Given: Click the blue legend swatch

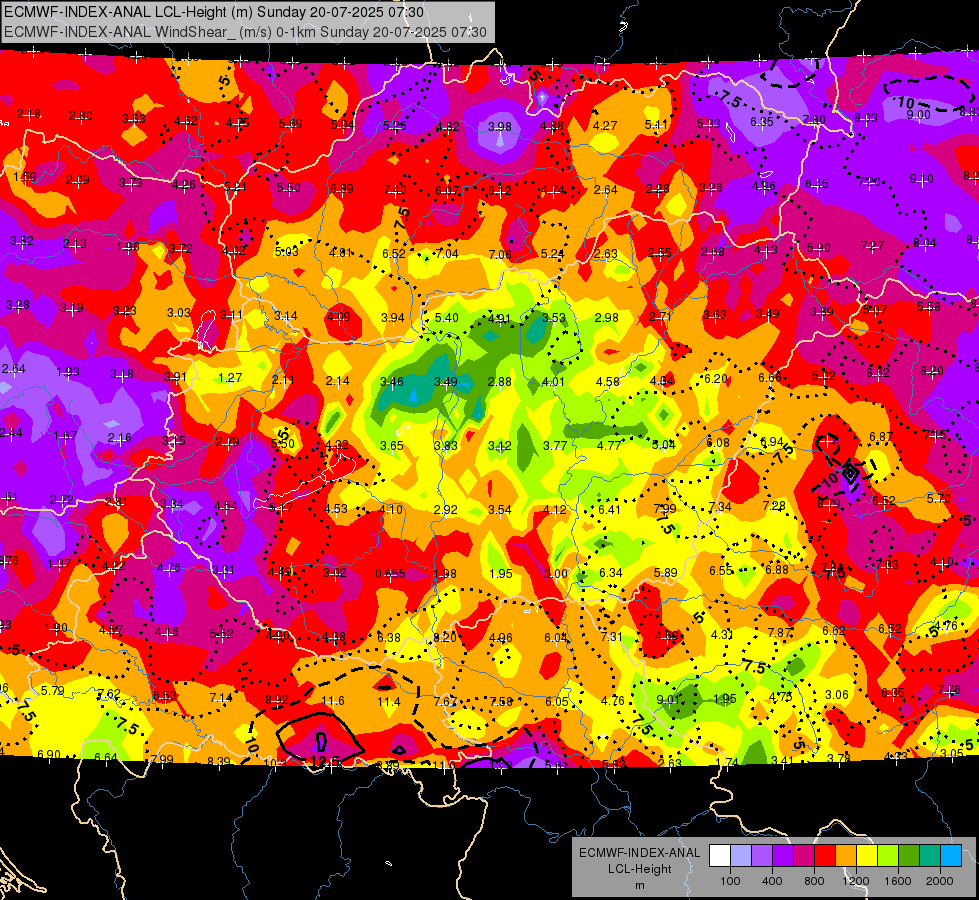Looking at the screenshot, I should (x=952, y=856).
